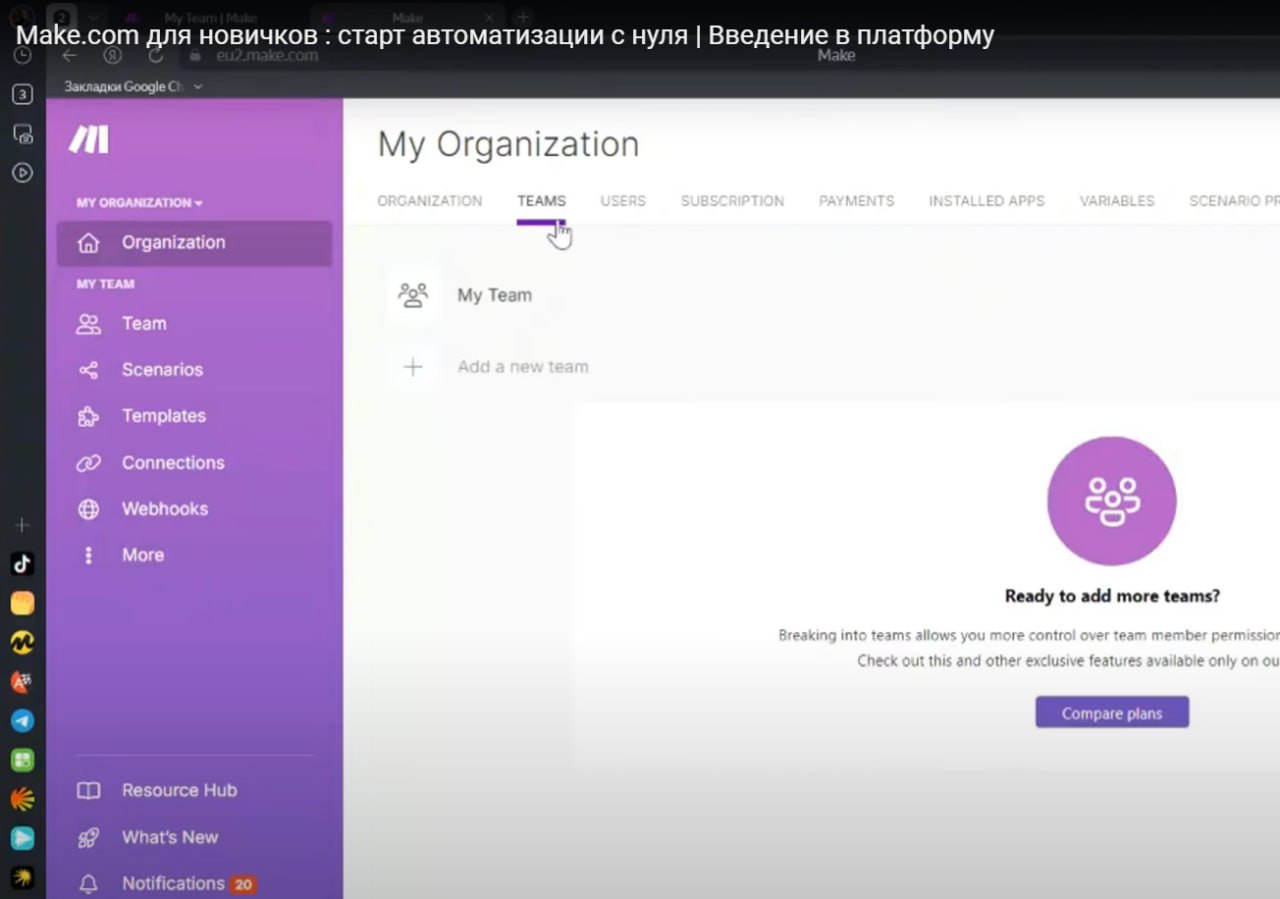Open the PAYMENTS tab
Screen dimensions: 1280x899
coord(856,201)
